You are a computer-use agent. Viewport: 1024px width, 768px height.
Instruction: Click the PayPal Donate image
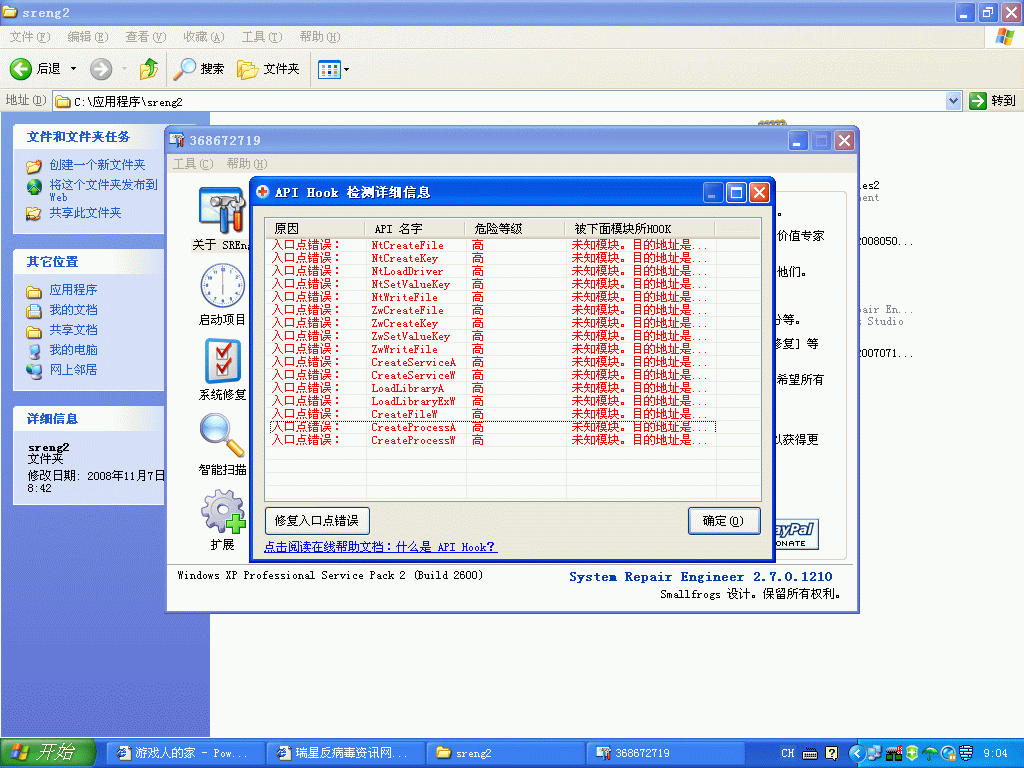click(797, 534)
